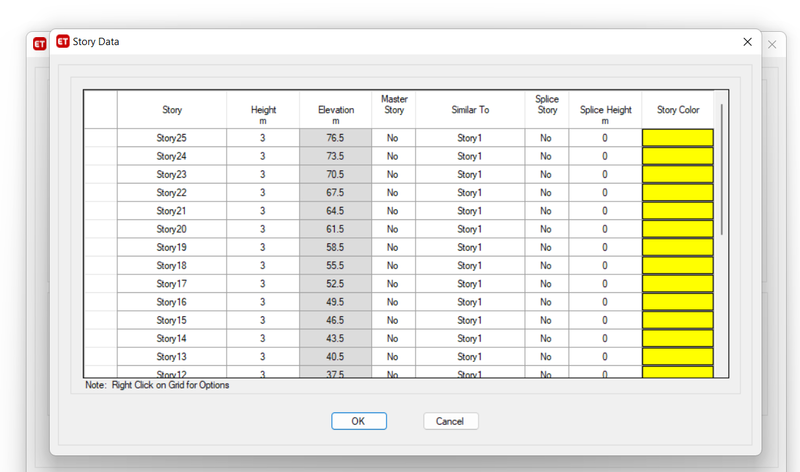This screenshot has width=800, height=472.
Task: Click the Master Story column header
Action: click(393, 110)
